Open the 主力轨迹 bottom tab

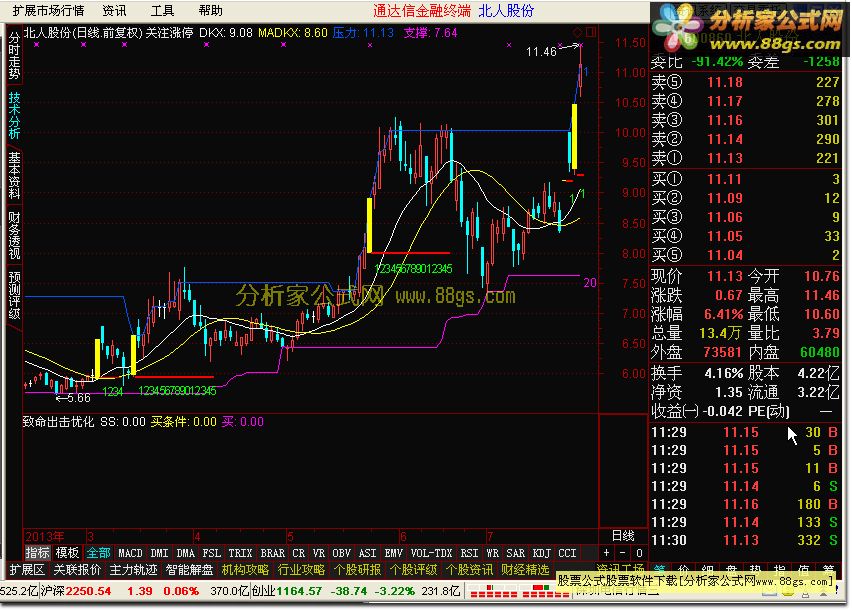[133, 570]
